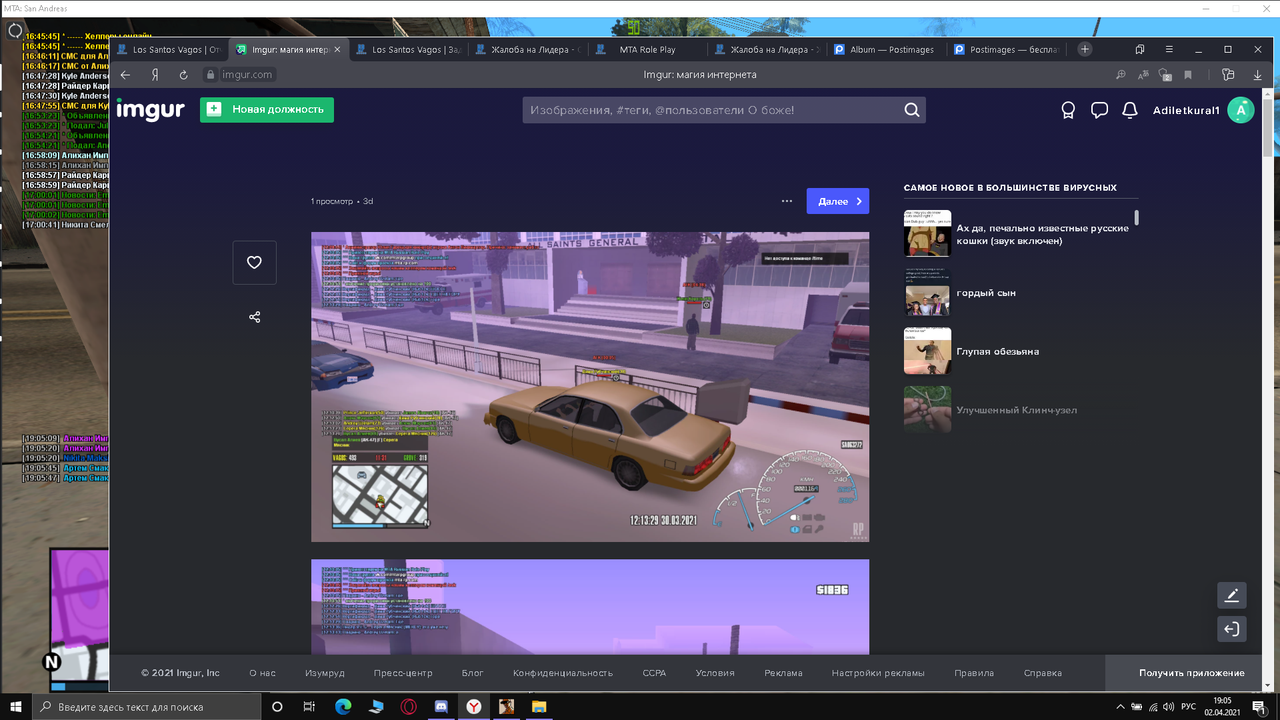The image size is (1280, 720).
Task: Switch РУС keyboard language indicator
Action: [1189, 707]
